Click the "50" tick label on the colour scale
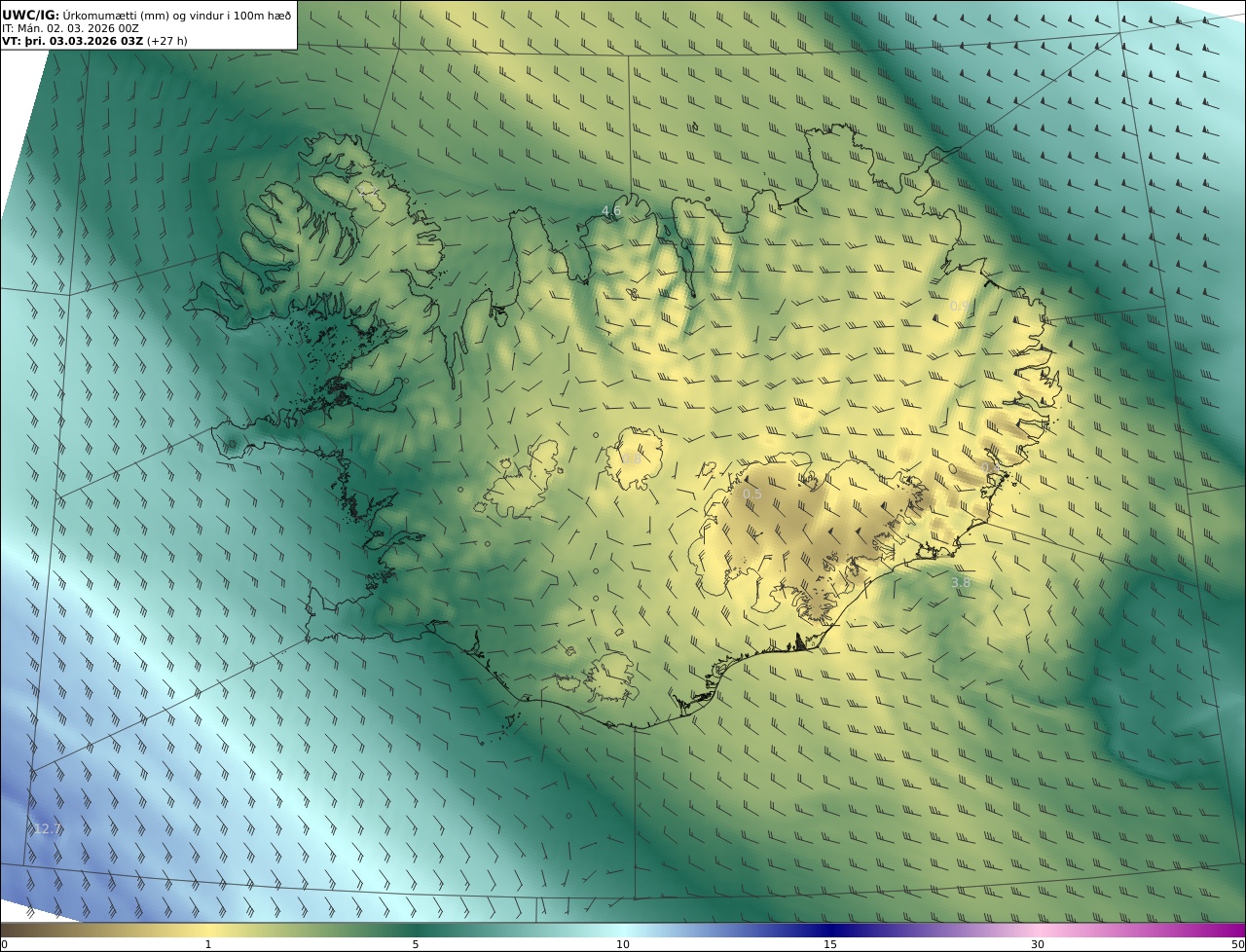1246x952 pixels. pyautogui.click(x=1238, y=944)
